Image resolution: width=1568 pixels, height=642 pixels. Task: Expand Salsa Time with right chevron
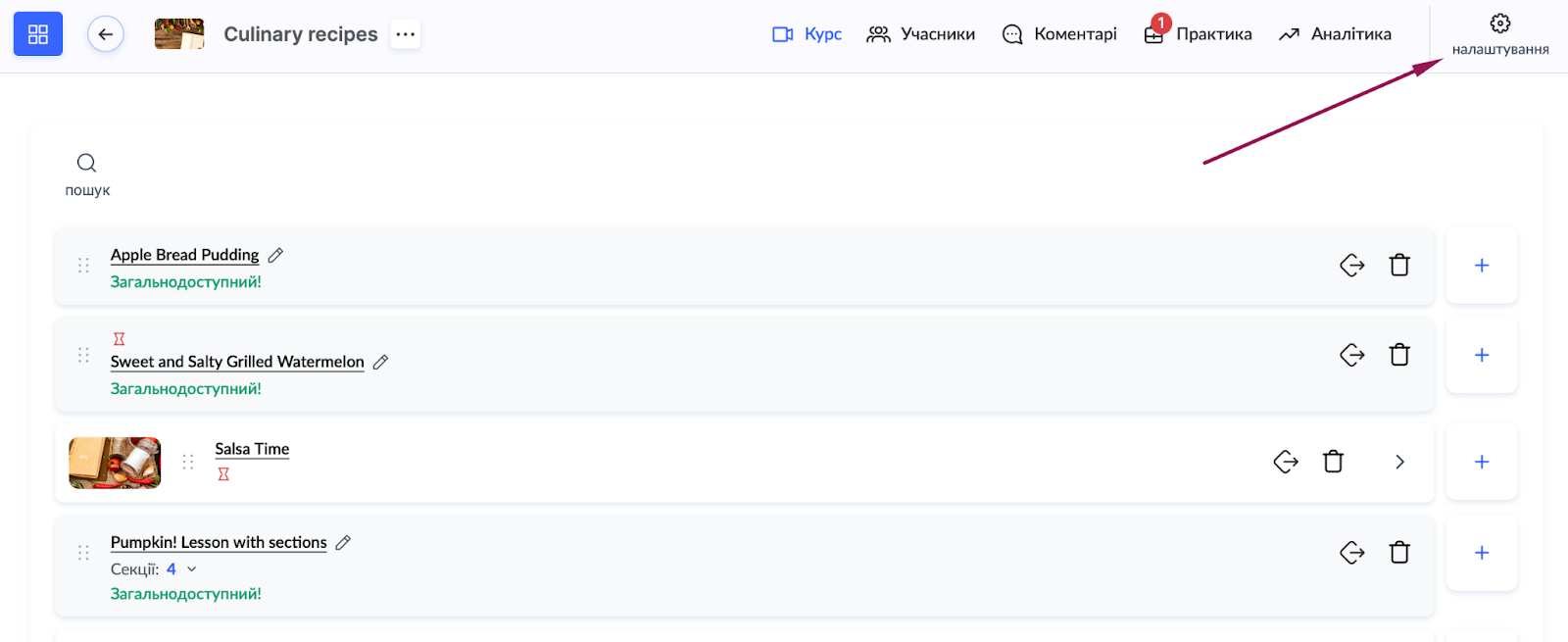point(1399,462)
